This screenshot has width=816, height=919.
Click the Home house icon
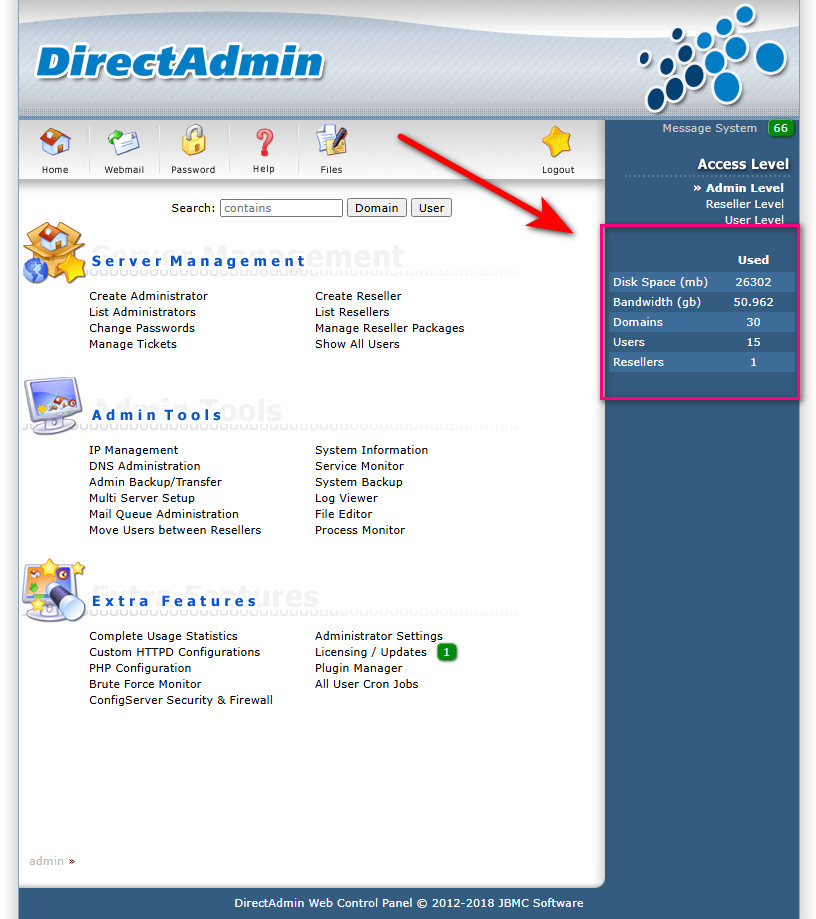click(55, 143)
